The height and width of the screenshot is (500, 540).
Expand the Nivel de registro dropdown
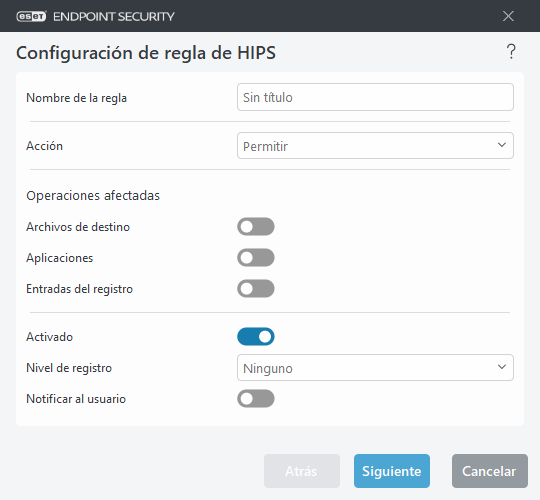[375, 367]
